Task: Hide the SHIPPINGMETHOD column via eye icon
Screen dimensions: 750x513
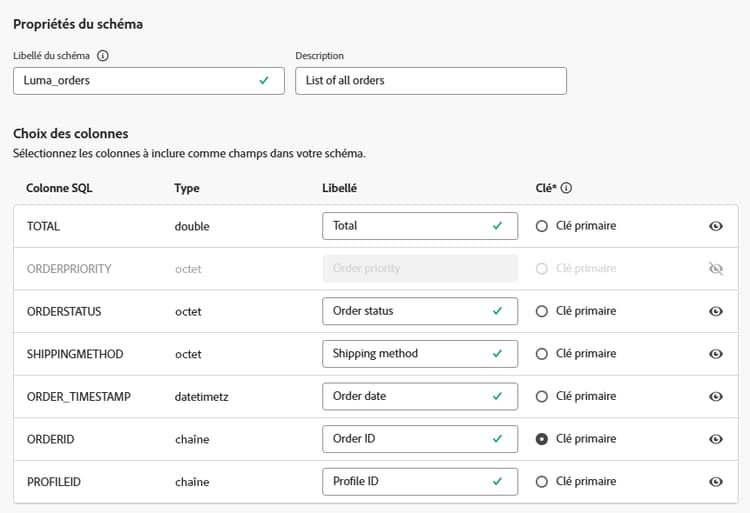Action: pyautogui.click(x=715, y=354)
